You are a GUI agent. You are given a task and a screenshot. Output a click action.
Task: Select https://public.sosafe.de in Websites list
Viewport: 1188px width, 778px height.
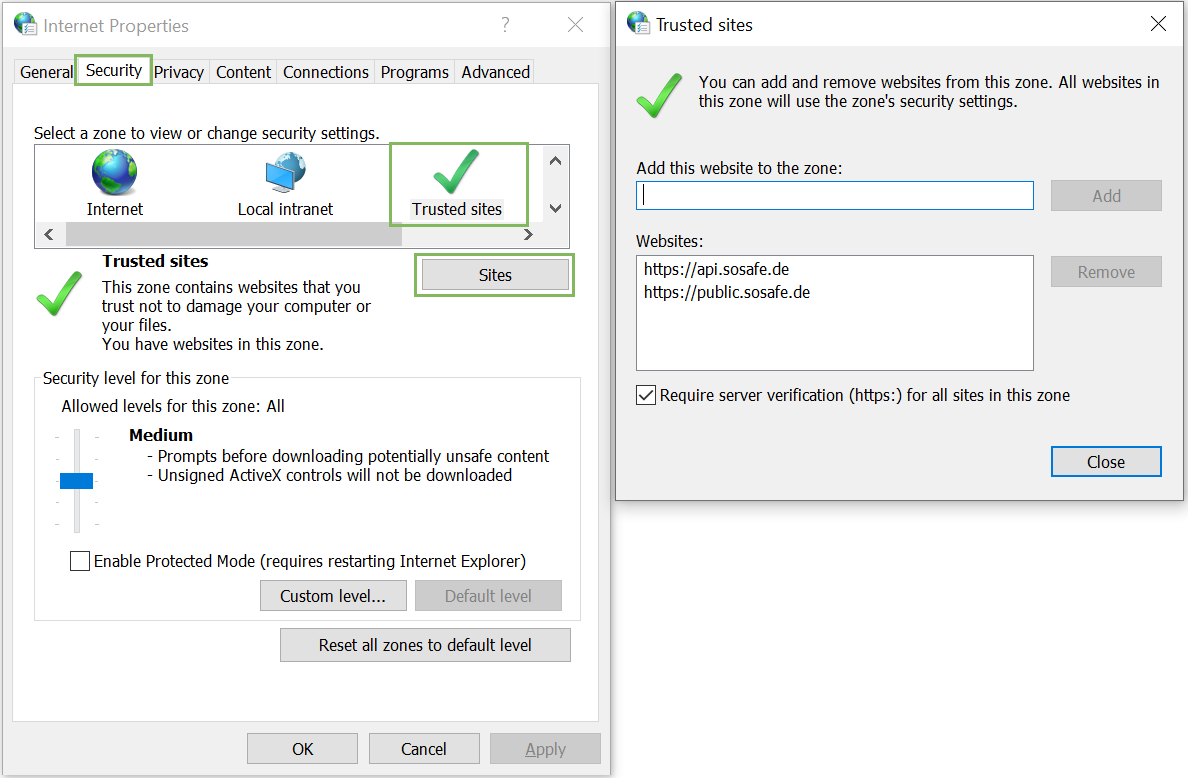(x=726, y=293)
